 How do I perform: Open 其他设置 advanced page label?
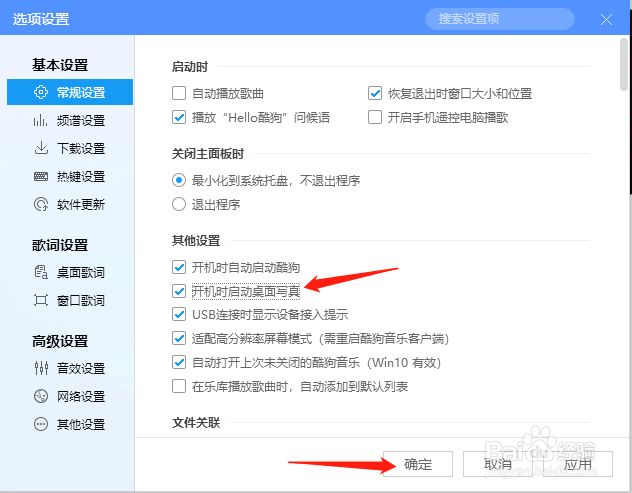81,424
